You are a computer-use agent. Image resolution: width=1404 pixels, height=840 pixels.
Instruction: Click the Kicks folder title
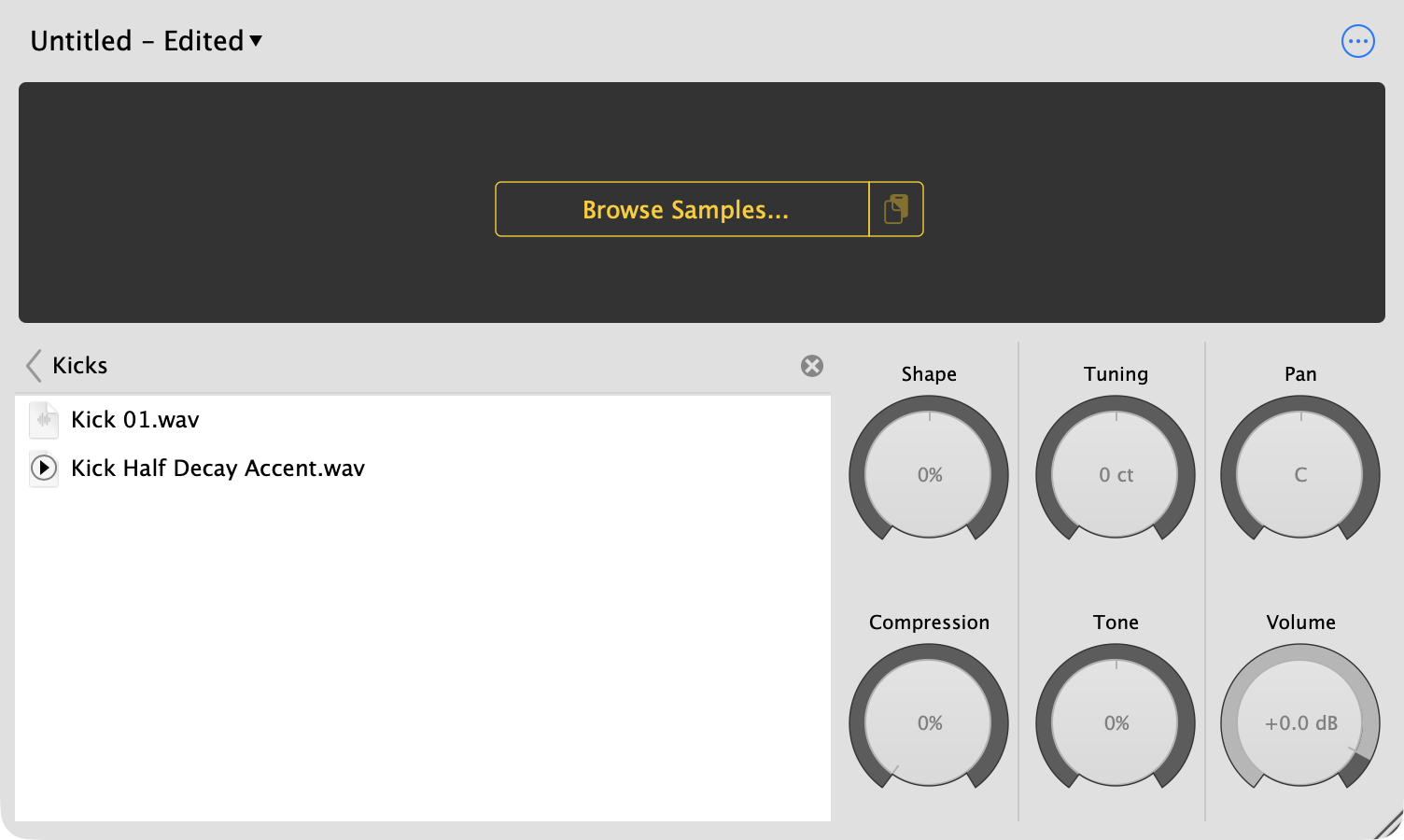pos(80,366)
